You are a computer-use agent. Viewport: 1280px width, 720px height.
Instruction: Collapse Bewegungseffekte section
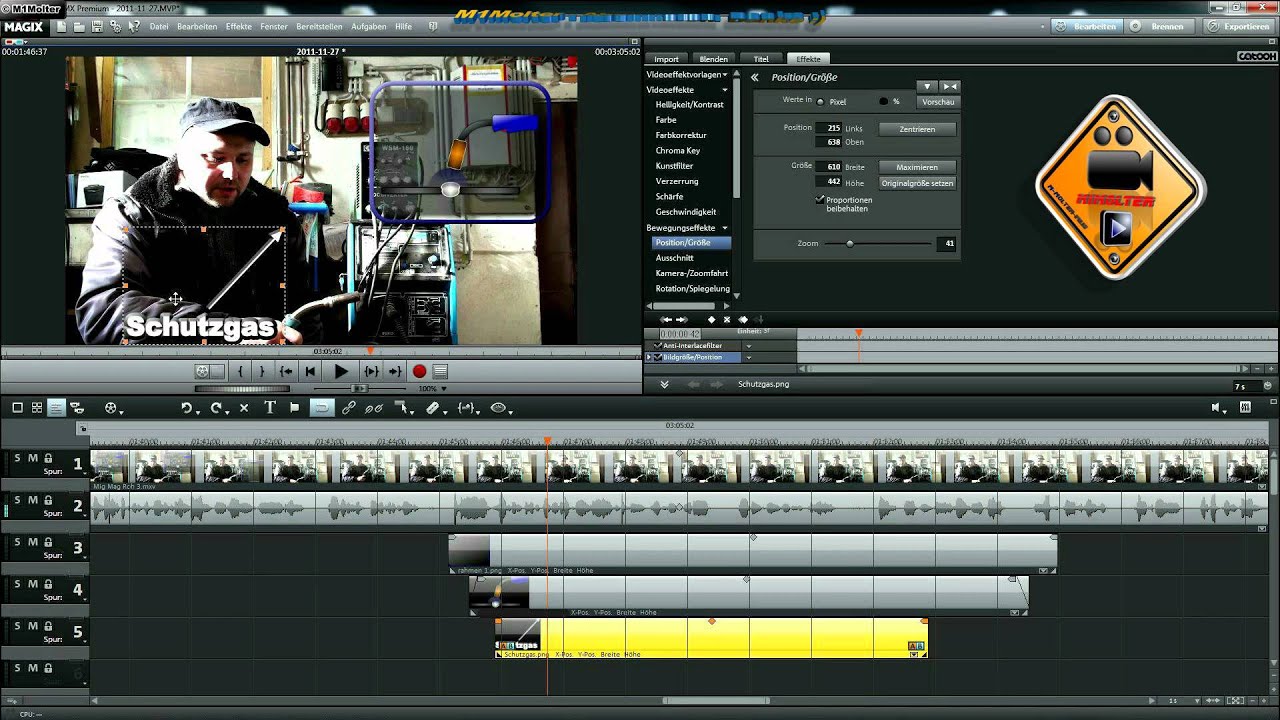pyautogui.click(x=725, y=228)
